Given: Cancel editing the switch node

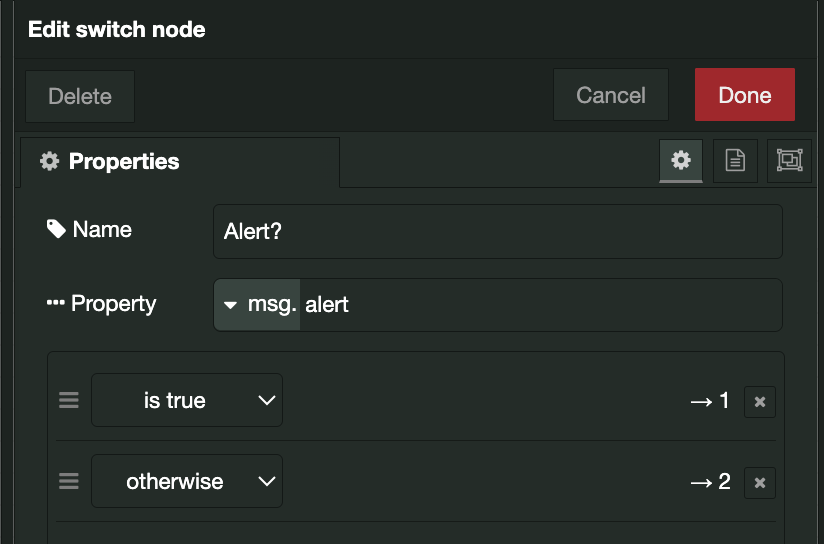Looking at the screenshot, I should point(611,96).
